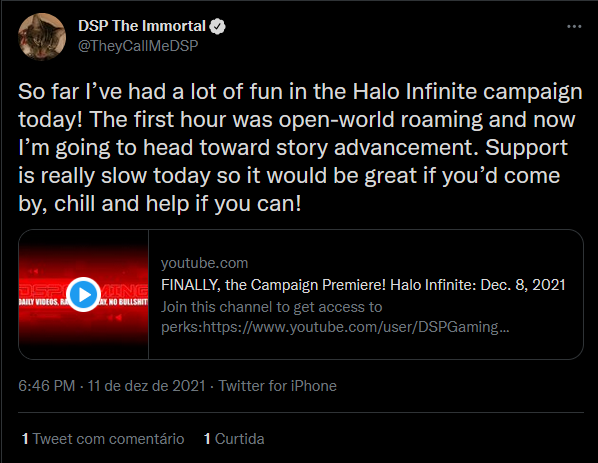
Task: Open the FINALLY Campaign Premiere card title
Action: pos(363,285)
